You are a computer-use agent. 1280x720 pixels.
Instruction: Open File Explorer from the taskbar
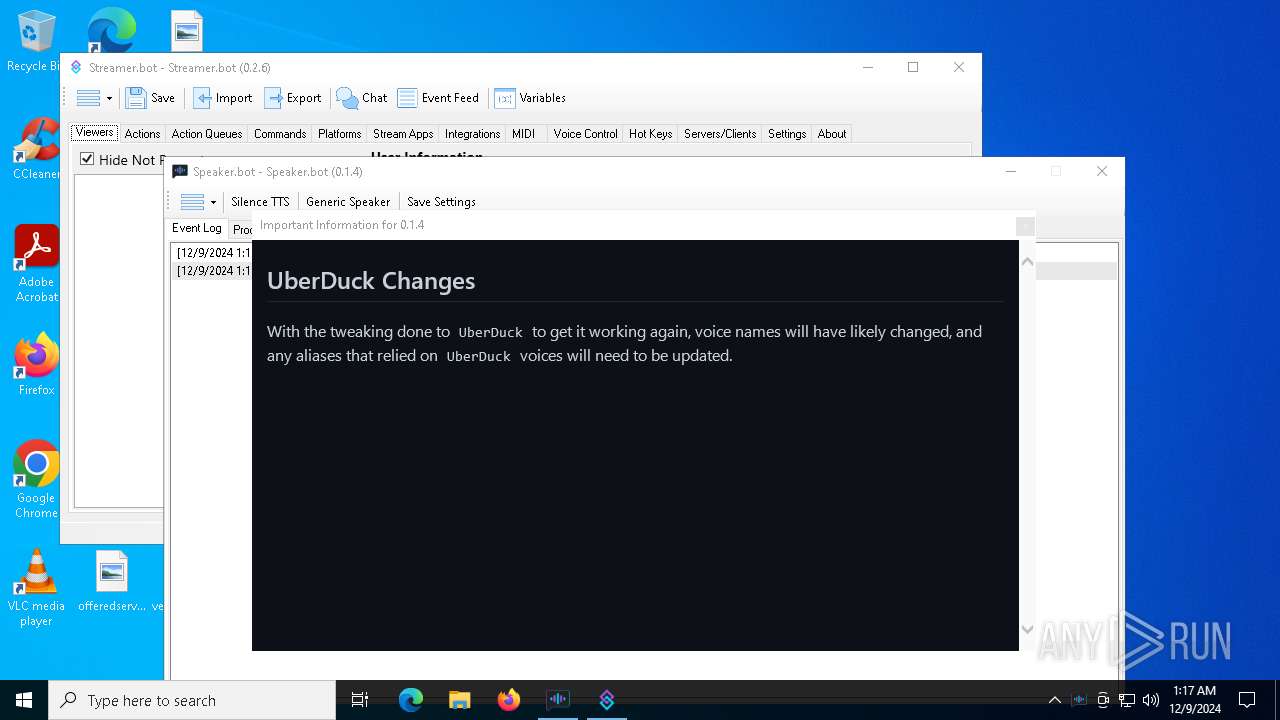tap(459, 700)
